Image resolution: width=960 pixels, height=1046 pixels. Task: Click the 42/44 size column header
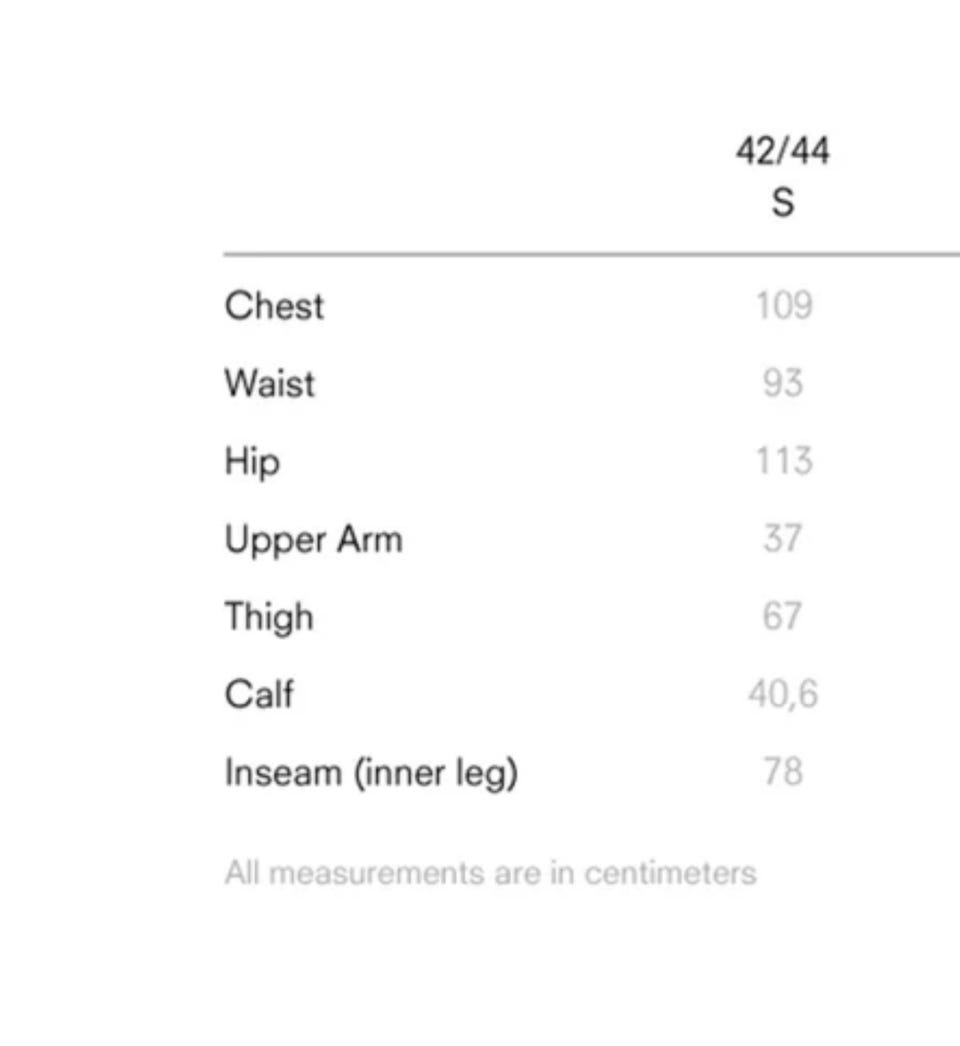coord(782,152)
